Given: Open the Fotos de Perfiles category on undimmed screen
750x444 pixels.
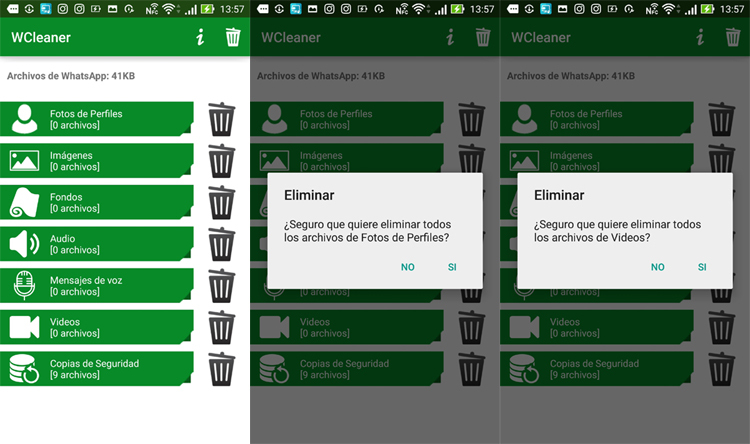Looking at the screenshot, I should click(x=98, y=119).
